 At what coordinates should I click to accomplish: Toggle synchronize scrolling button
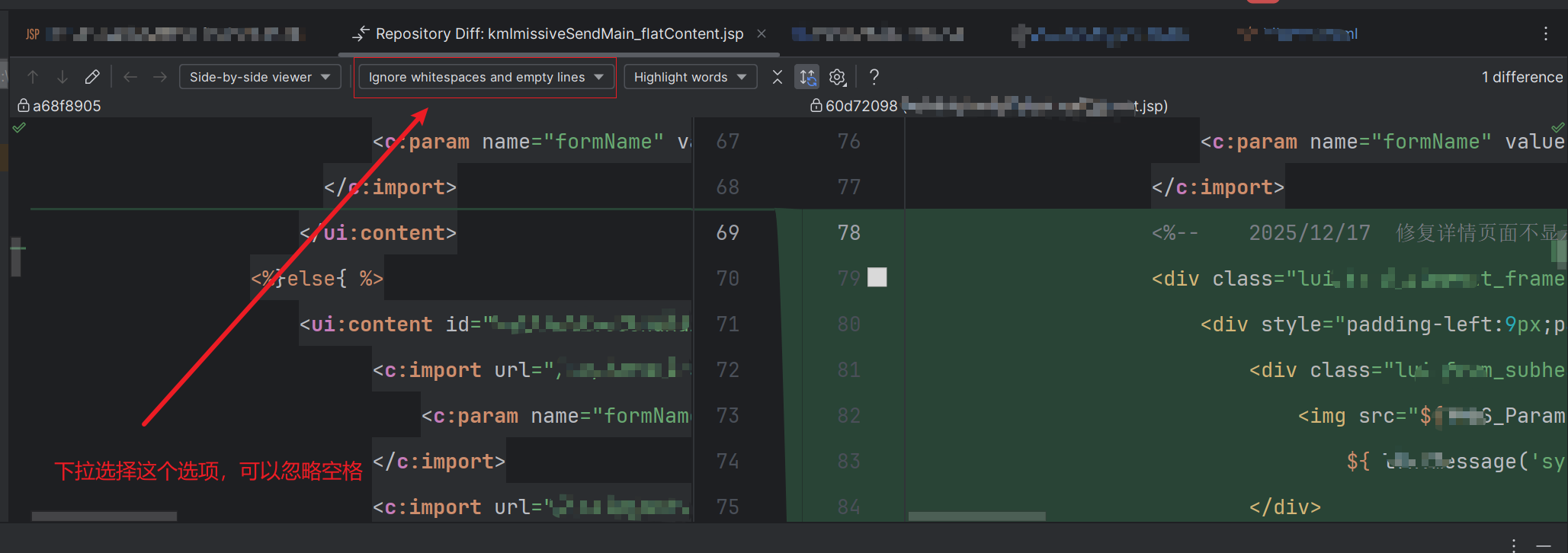pyautogui.click(x=807, y=77)
